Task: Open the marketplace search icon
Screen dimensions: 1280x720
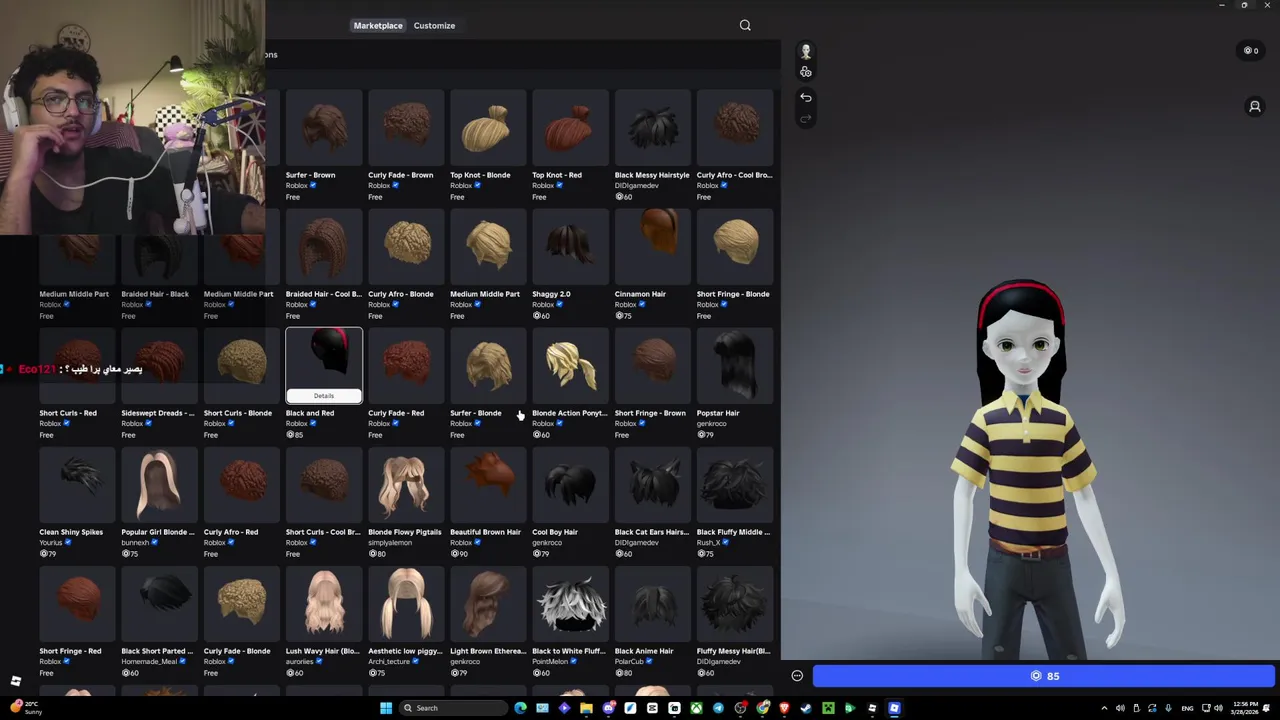Action: [745, 25]
